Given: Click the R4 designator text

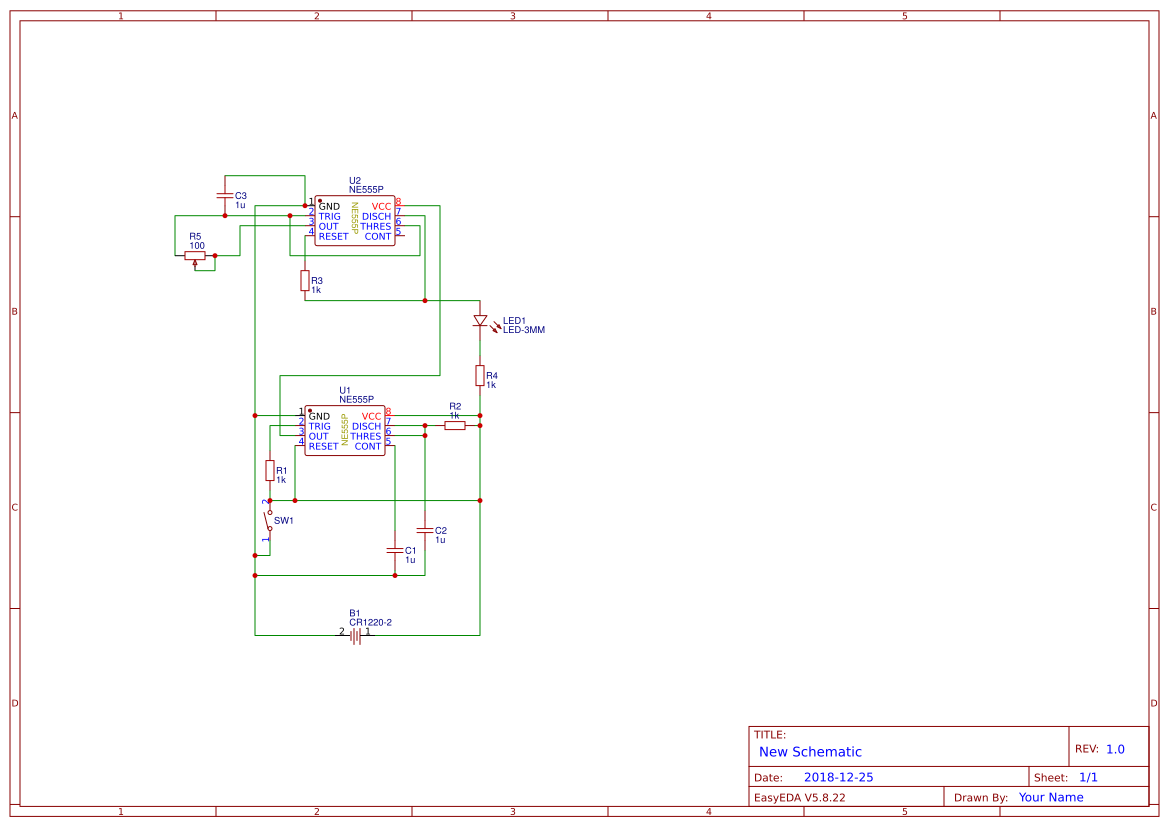Looking at the screenshot, I should [491, 376].
